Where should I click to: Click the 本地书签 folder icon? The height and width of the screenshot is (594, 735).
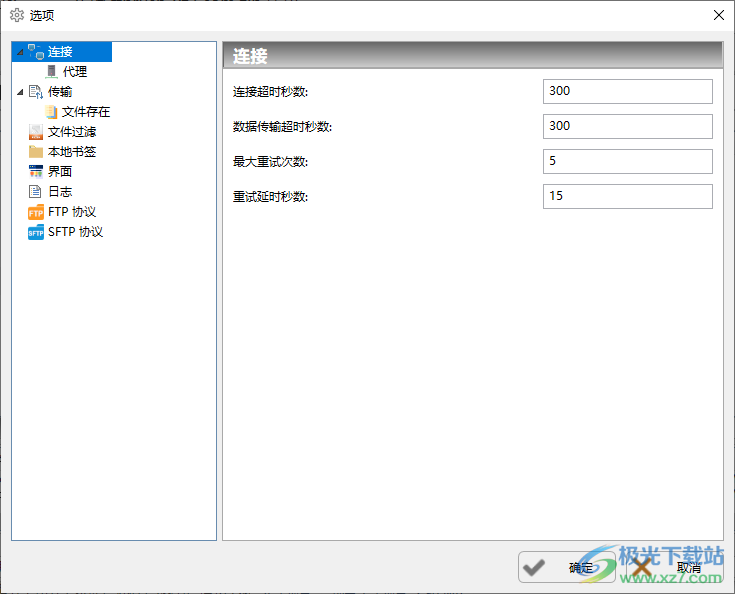pyautogui.click(x=36, y=152)
